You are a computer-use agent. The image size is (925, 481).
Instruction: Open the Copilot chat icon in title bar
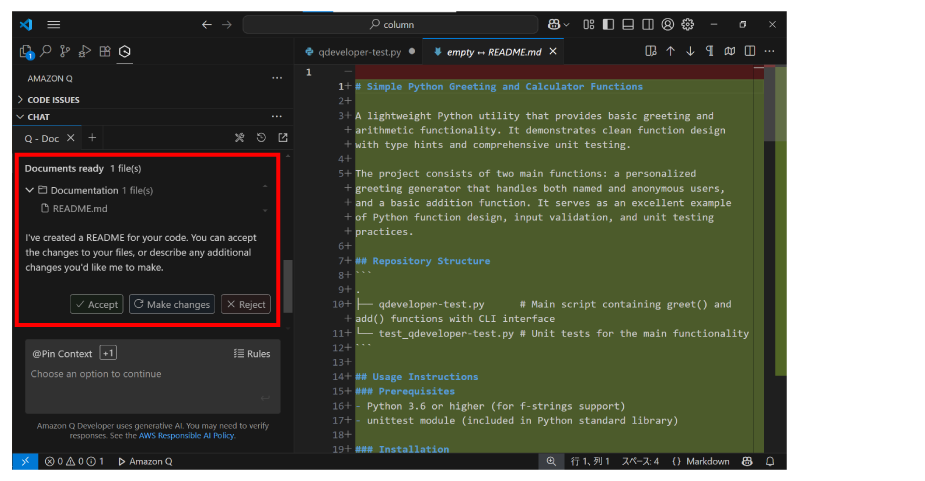coord(554,24)
